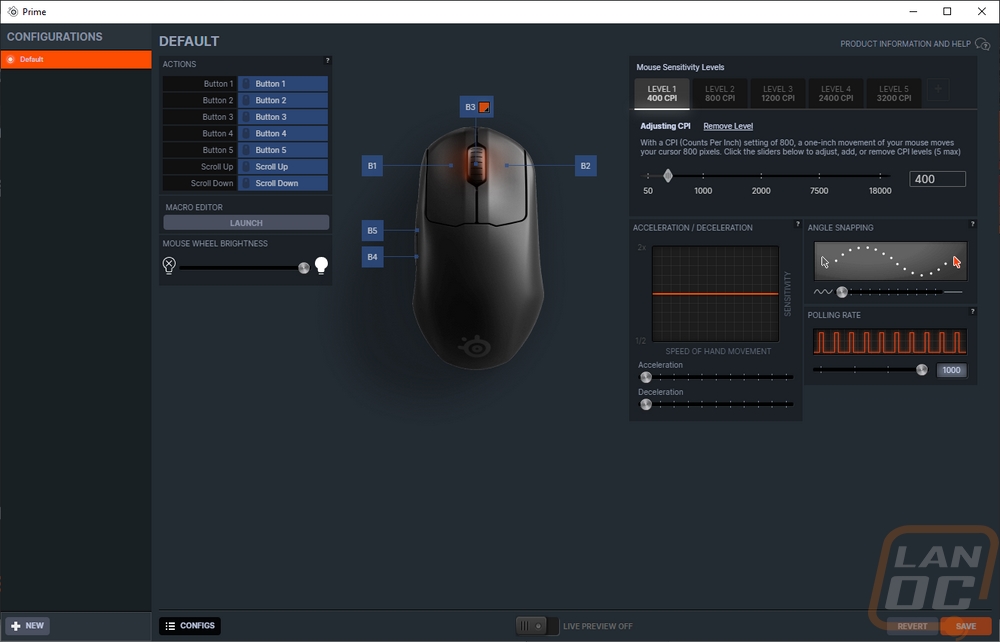The width and height of the screenshot is (1000, 642).
Task: Open the Button 2 action dropdown
Action: click(x=283, y=100)
